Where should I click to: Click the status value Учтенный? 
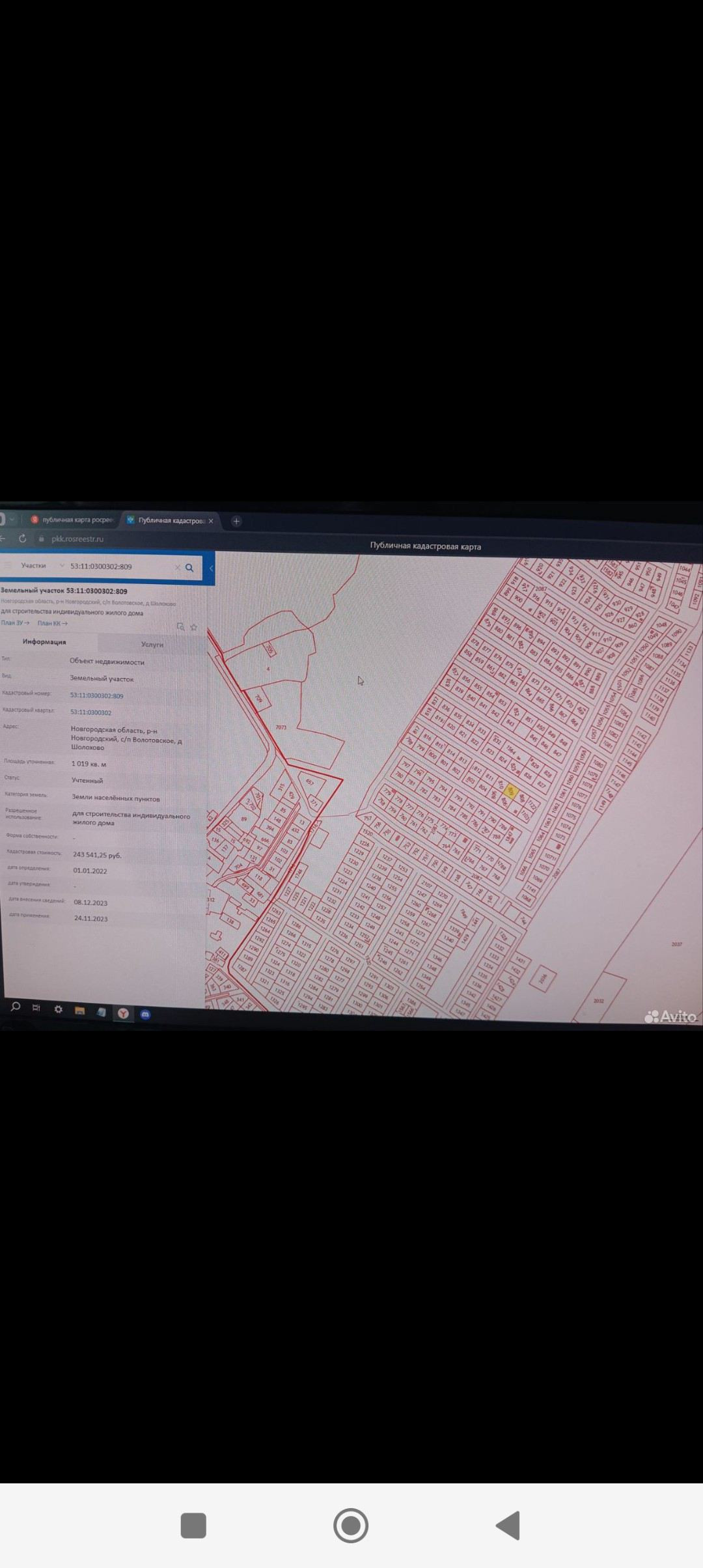tap(87, 780)
